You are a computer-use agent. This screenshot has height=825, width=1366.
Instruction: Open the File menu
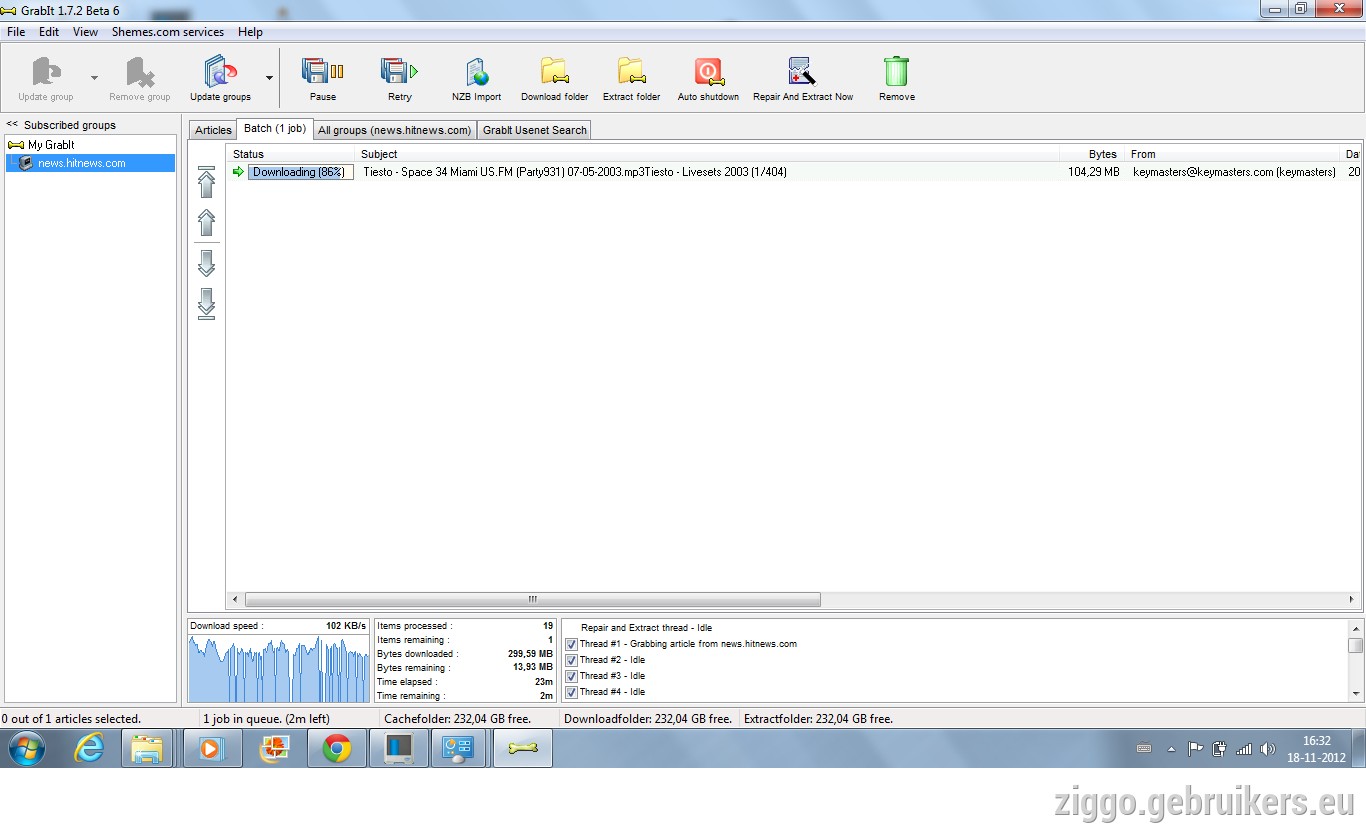coord(16,32)
